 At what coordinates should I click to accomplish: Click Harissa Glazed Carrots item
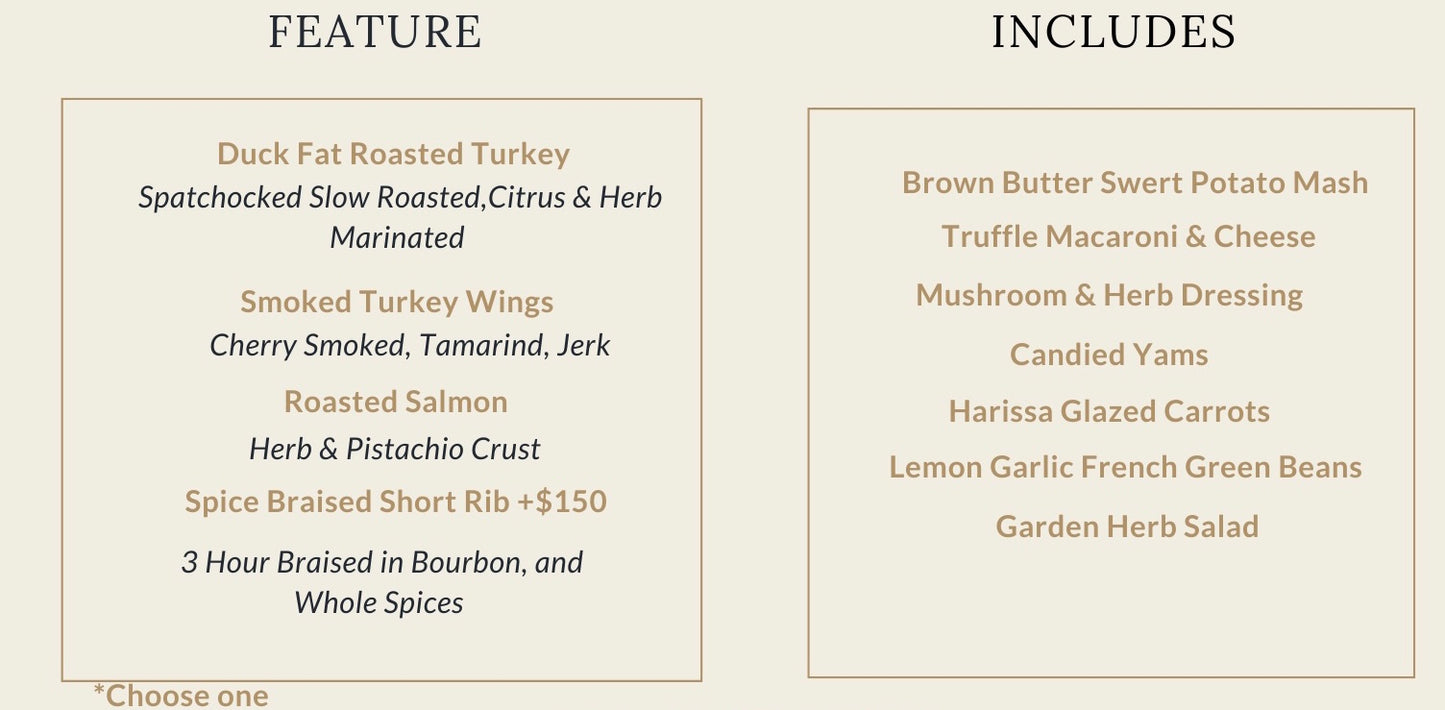point(1109,411)
